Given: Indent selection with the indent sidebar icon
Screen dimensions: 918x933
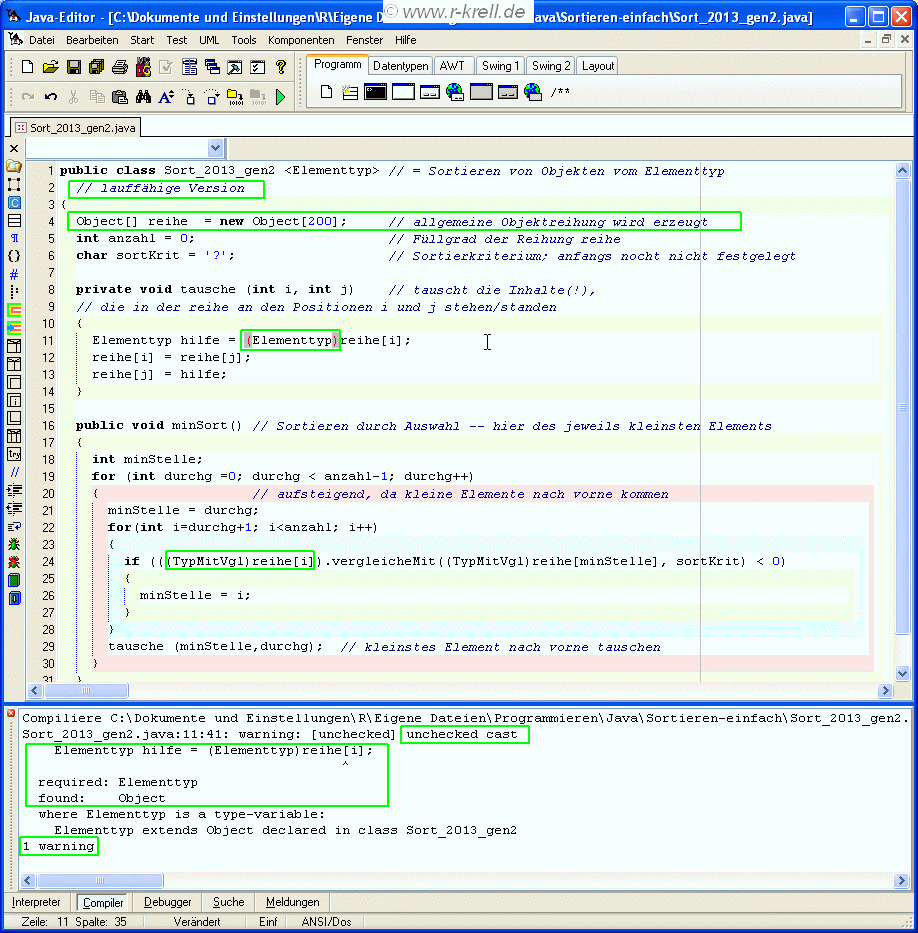Looking at the screenshot, I should click(14, 490).
